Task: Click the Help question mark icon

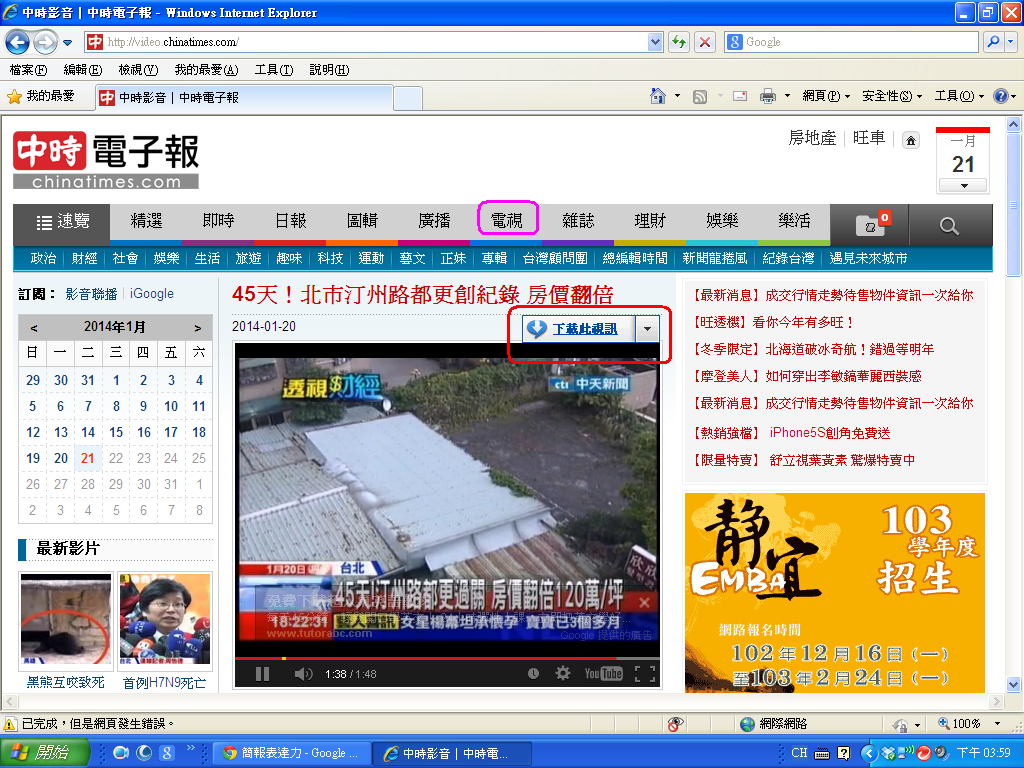Action: [x=1000, y=97]
